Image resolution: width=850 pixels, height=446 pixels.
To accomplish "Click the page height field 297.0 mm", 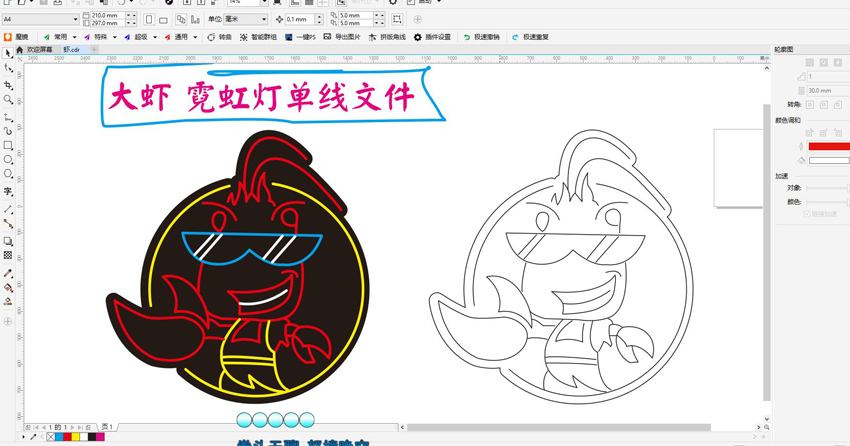I will click(108, 23).
